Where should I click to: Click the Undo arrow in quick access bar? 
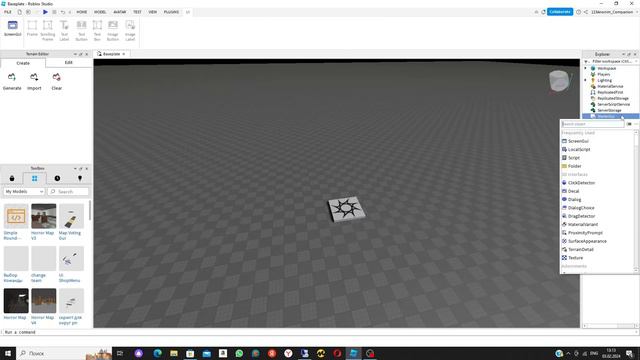[63, 12]
